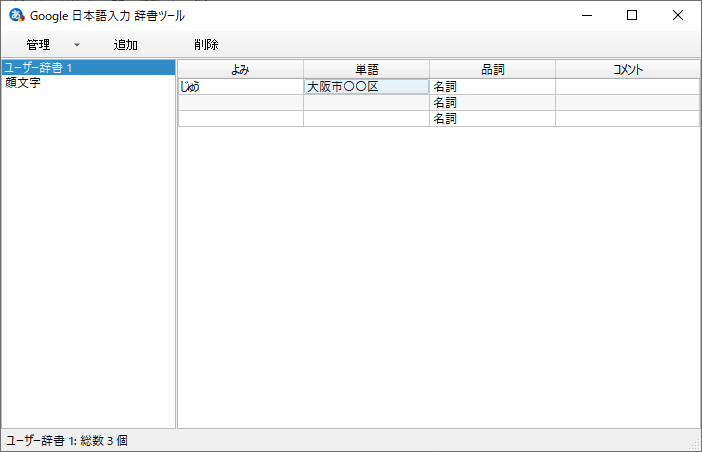The image size is (702, 452).
Task: Click Google 日本語入力 app icon in title bar
Action: point(17,15)
